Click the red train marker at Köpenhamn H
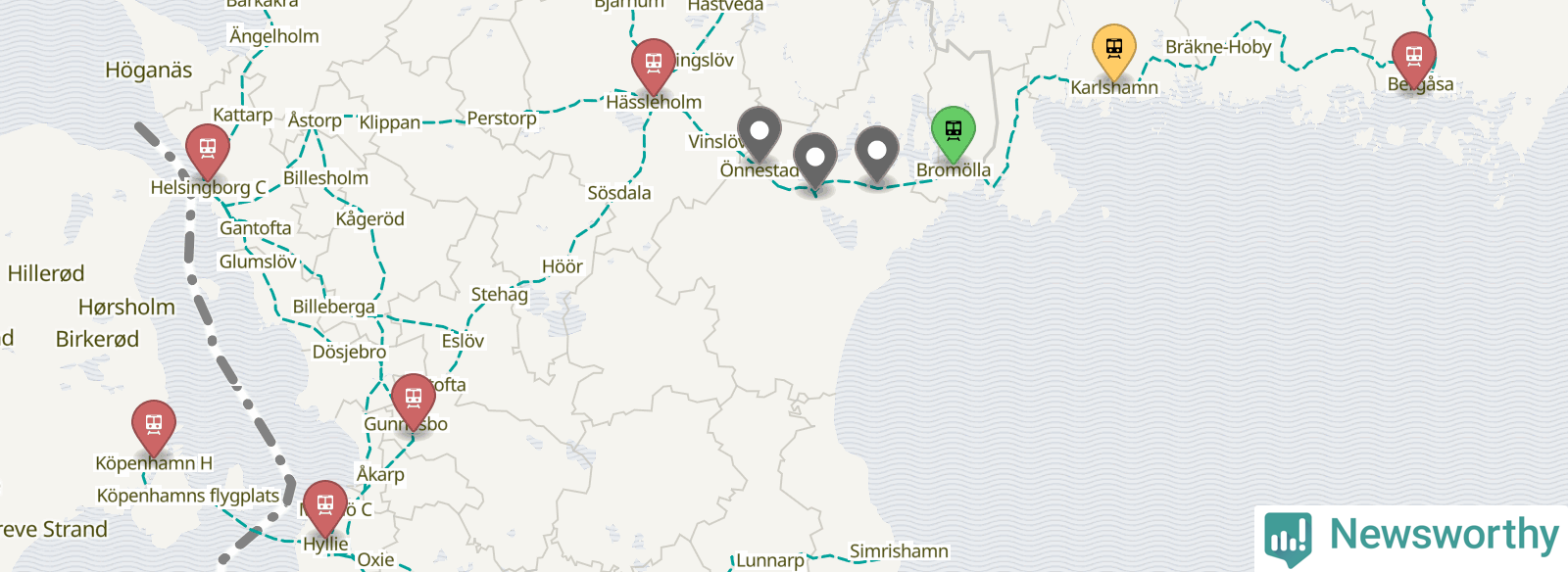Viewport: 1568px width, 572px height. [154, 428]
